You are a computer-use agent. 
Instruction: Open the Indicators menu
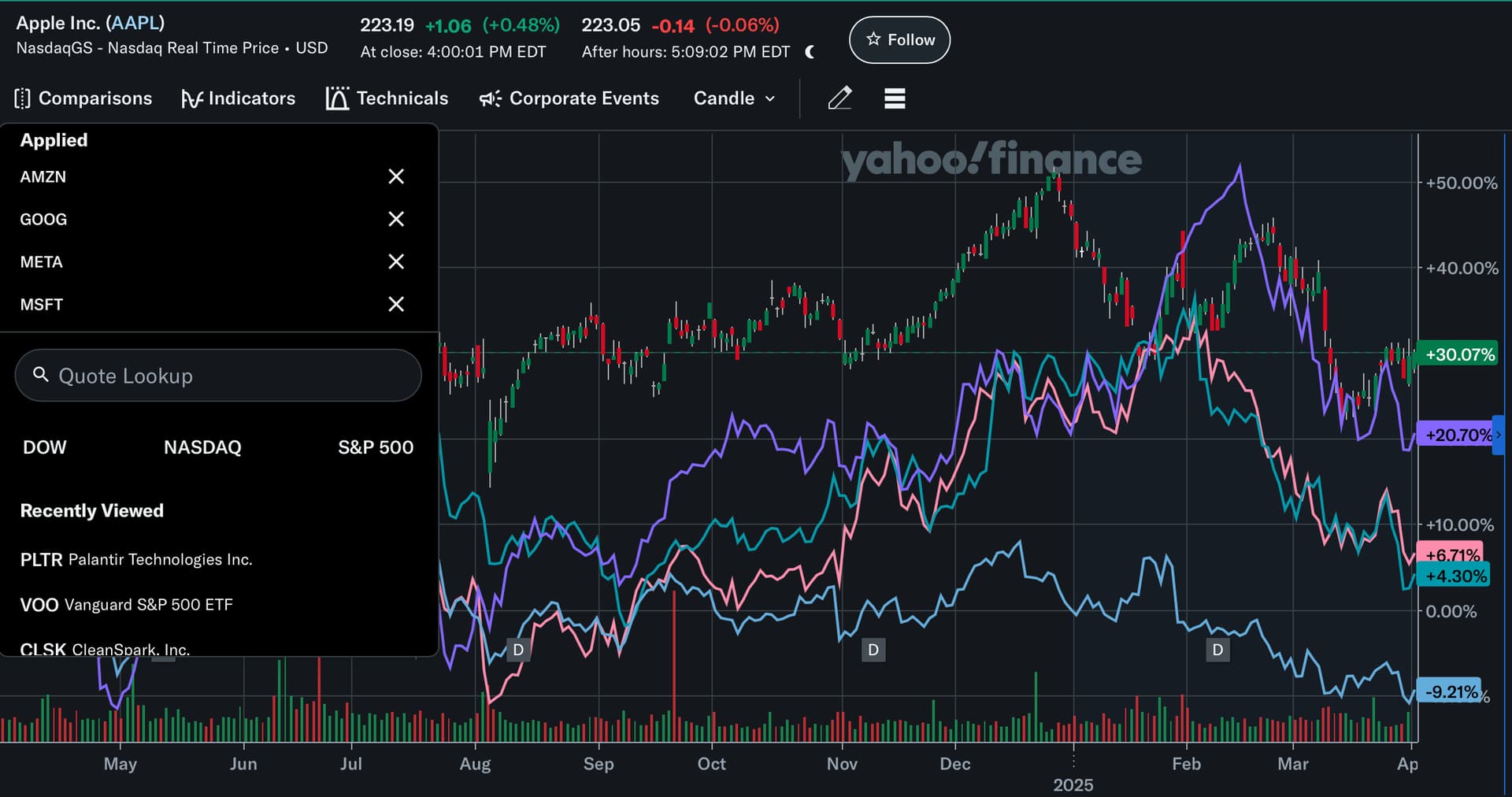238,98
